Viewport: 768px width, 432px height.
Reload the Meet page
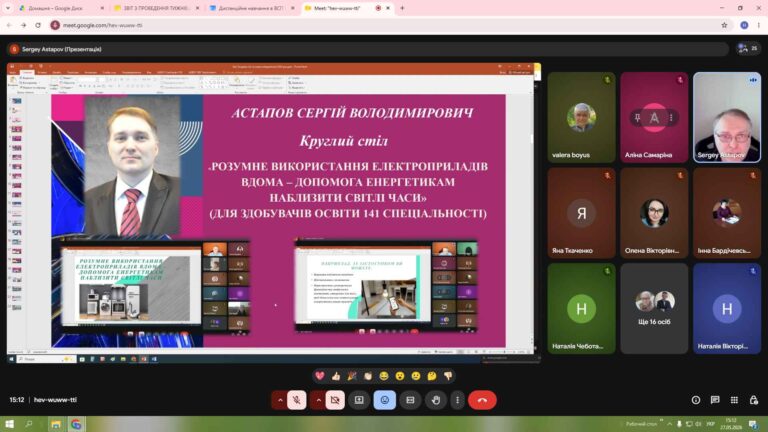coord(38,25)
